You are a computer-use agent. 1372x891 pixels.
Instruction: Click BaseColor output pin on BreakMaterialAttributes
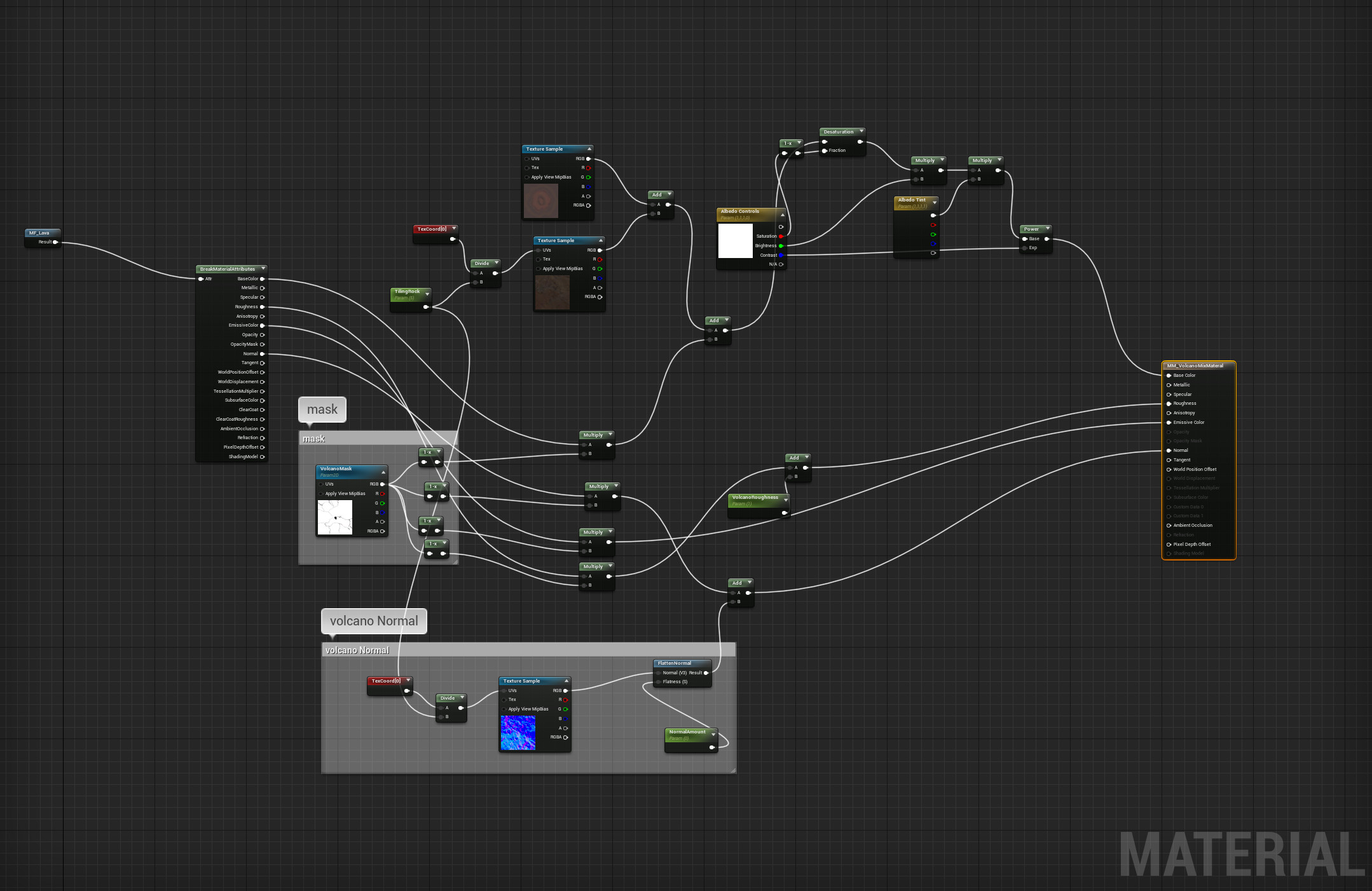[x=262, y=279]
